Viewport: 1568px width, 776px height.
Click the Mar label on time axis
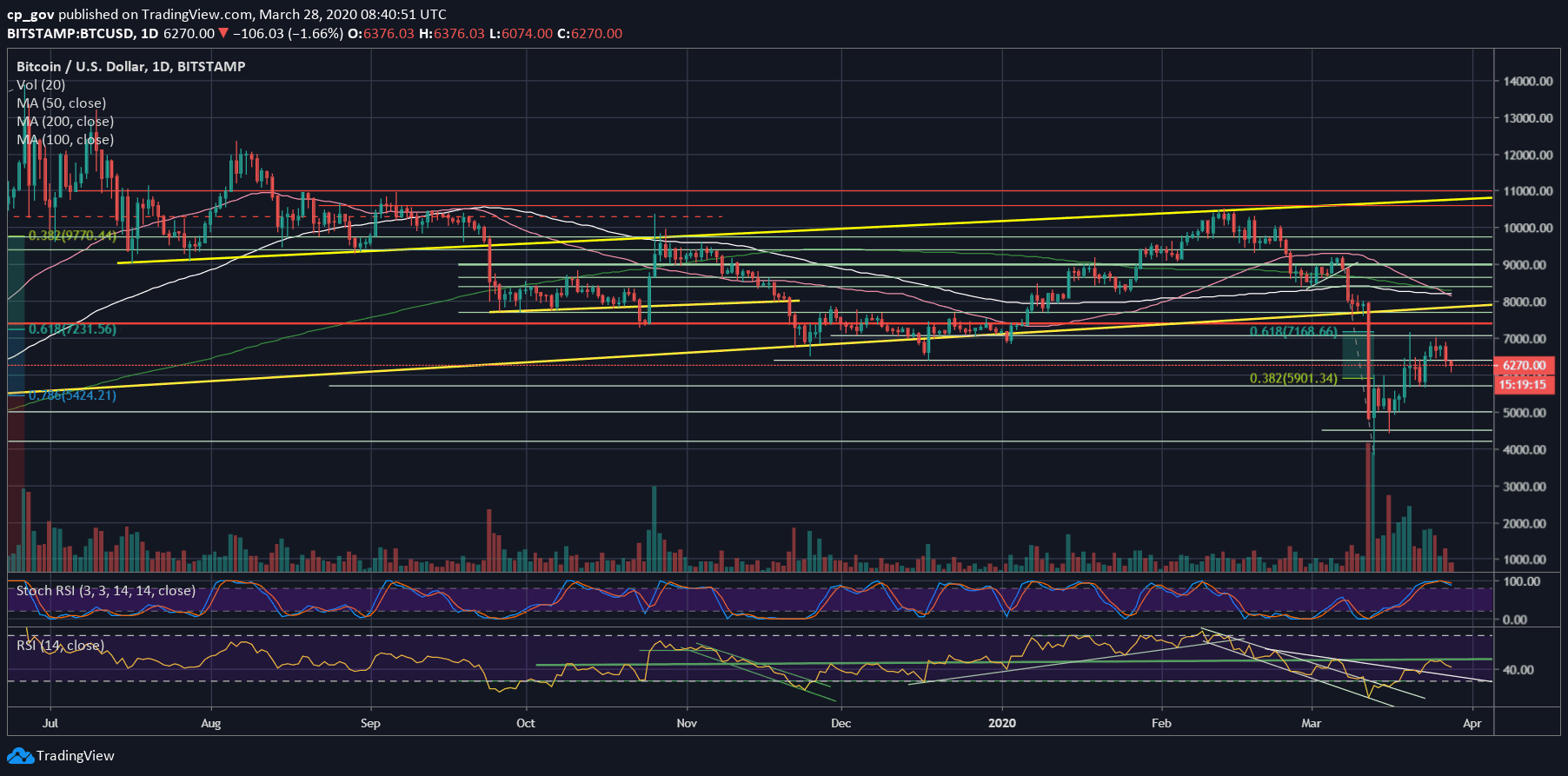tap(1311, 723)
